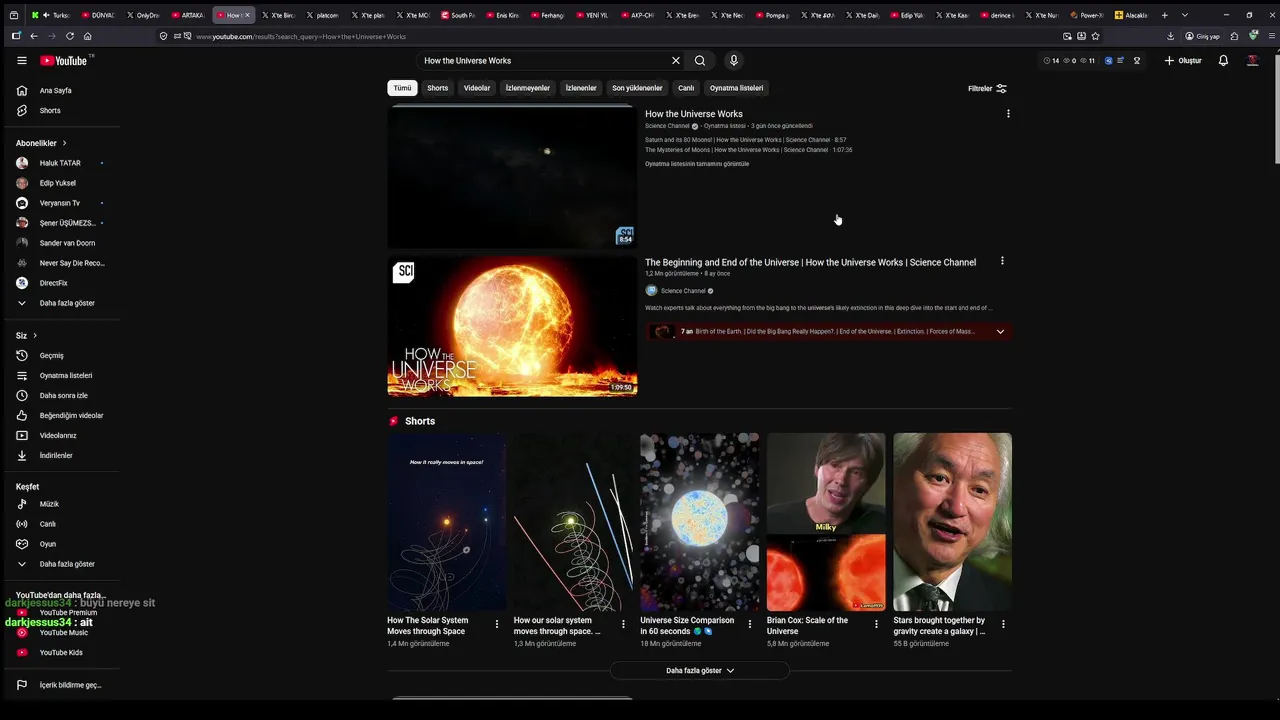
Task: Click the YouTube logo
Action: 66,61
